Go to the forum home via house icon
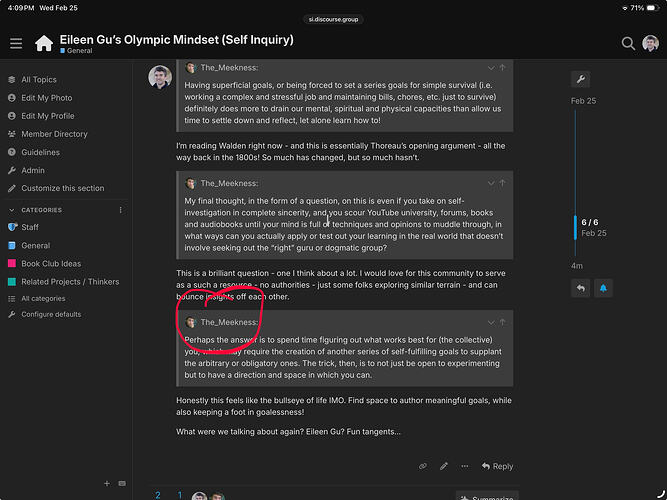Image resolution: width=667 pixels, height=500 pixels. pos(44,43)
